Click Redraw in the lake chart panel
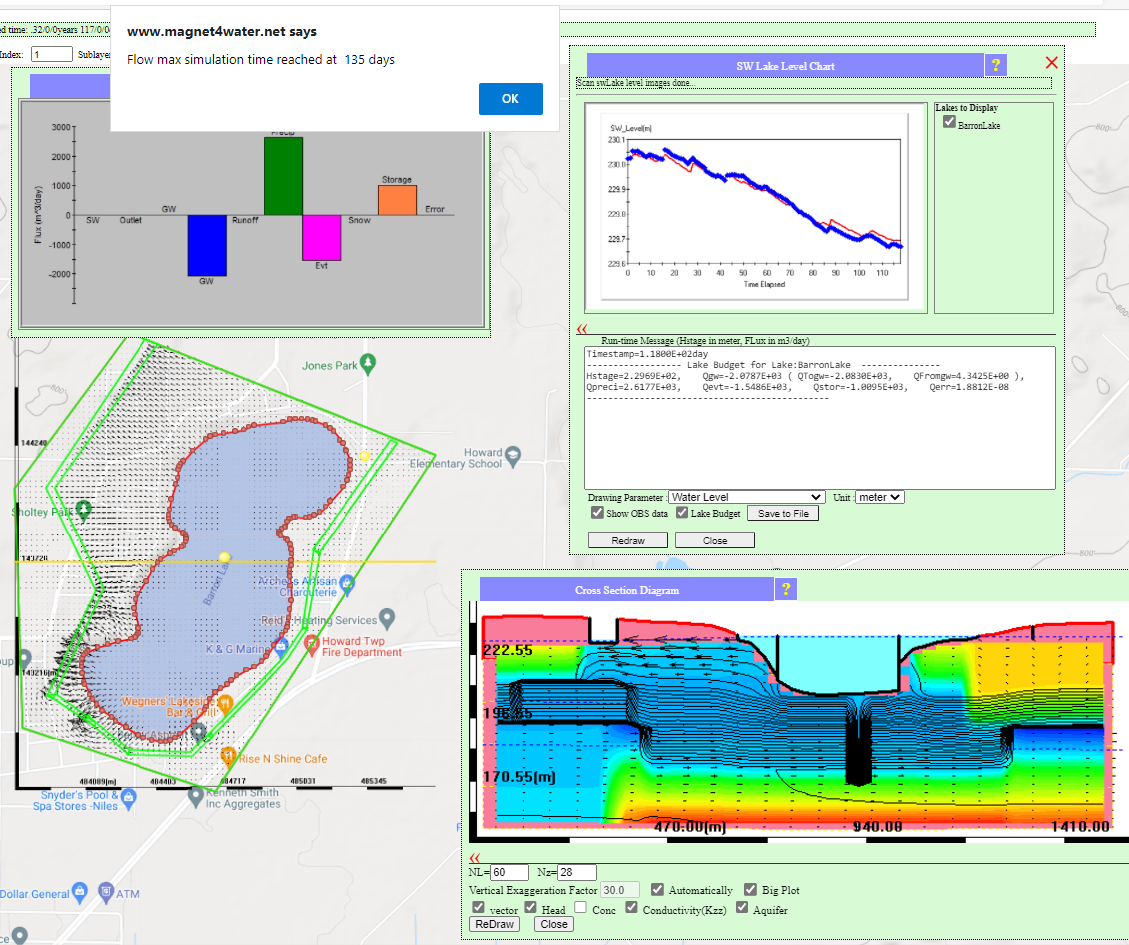The image size is (1129, 945). point(628,540)
